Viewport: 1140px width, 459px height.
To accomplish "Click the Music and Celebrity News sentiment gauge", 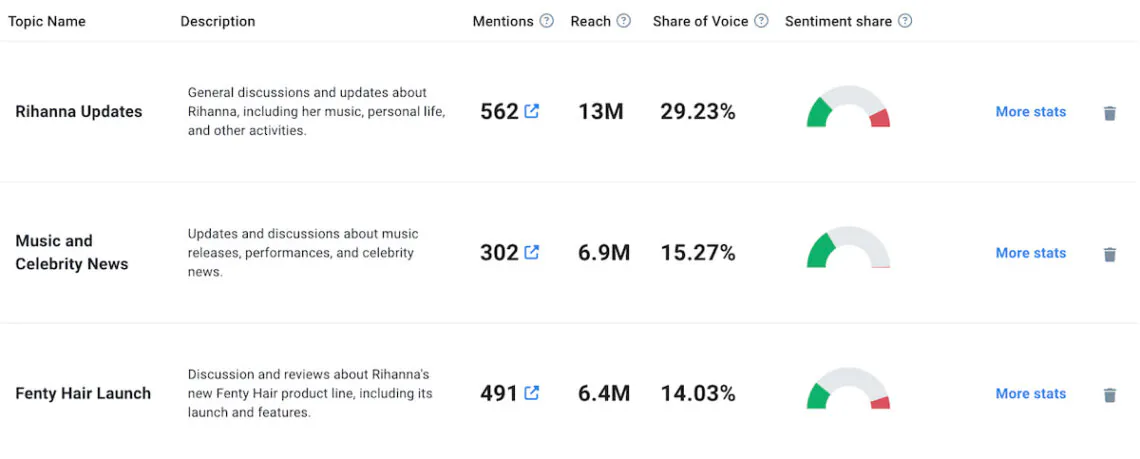I will click(x=848, y=249).
